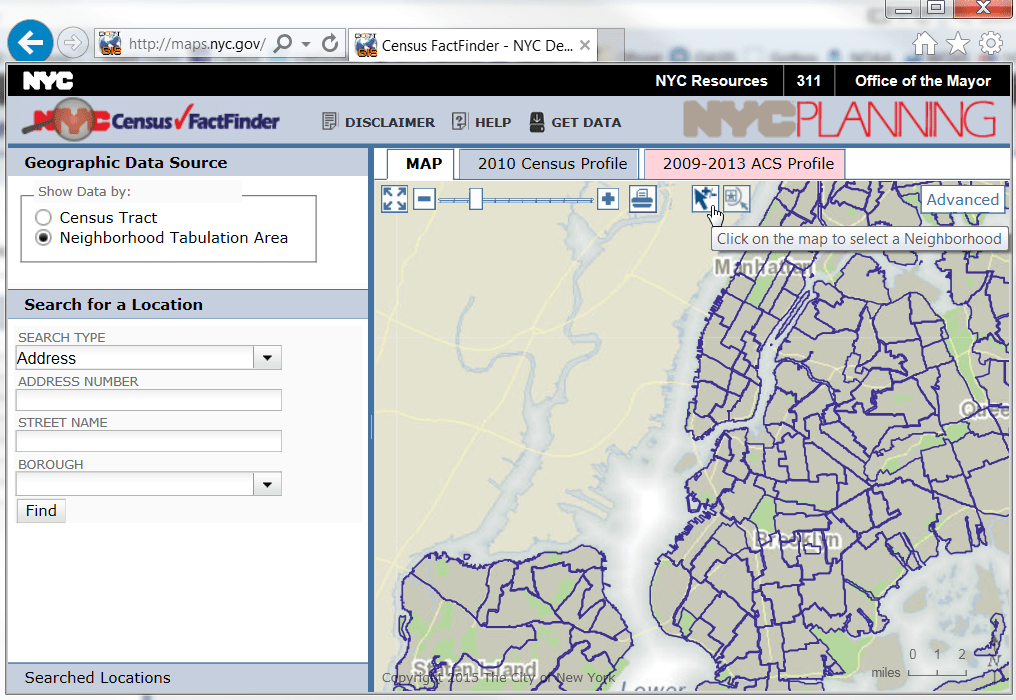Open the DISCLAIMER page
Viewport: 1016px width, 700px height.
388,122
